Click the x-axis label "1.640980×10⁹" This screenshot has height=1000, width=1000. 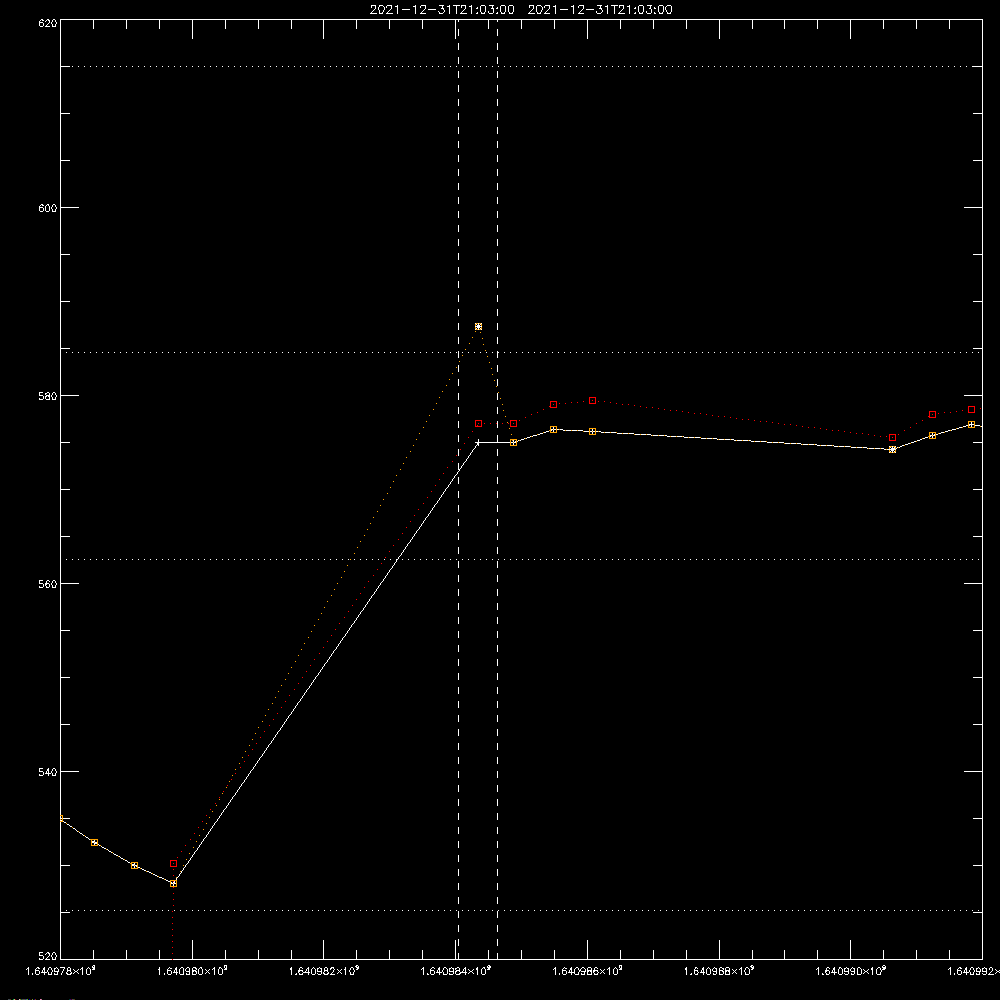click(192, 971)
